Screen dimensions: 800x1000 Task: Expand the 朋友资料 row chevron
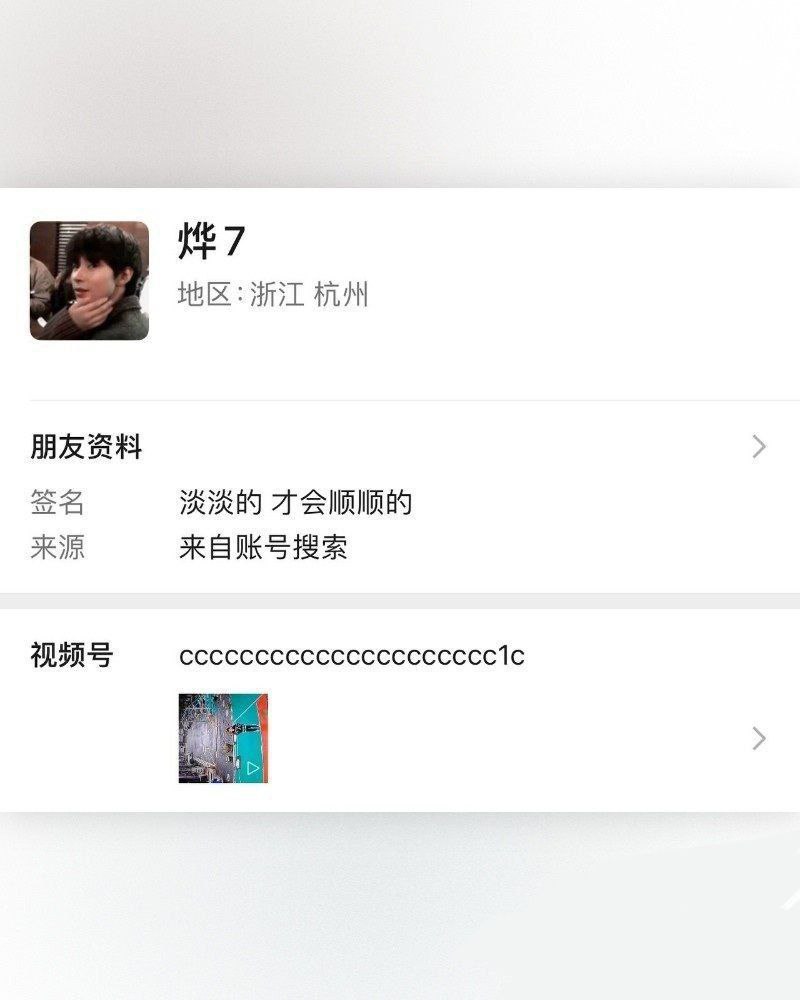point(759,446)
